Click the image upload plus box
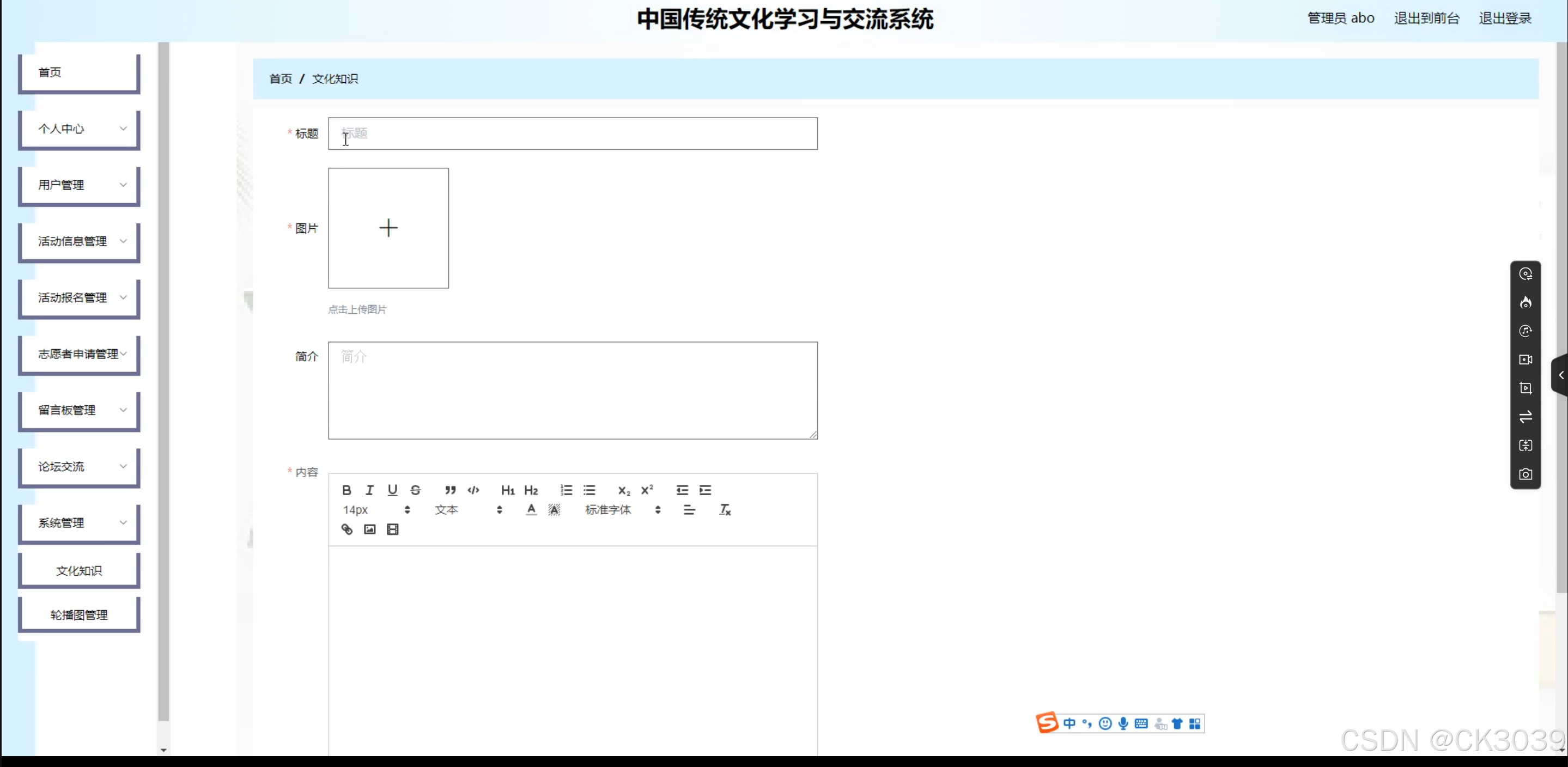Screen dimensions: 1568x767 (388, 228)
